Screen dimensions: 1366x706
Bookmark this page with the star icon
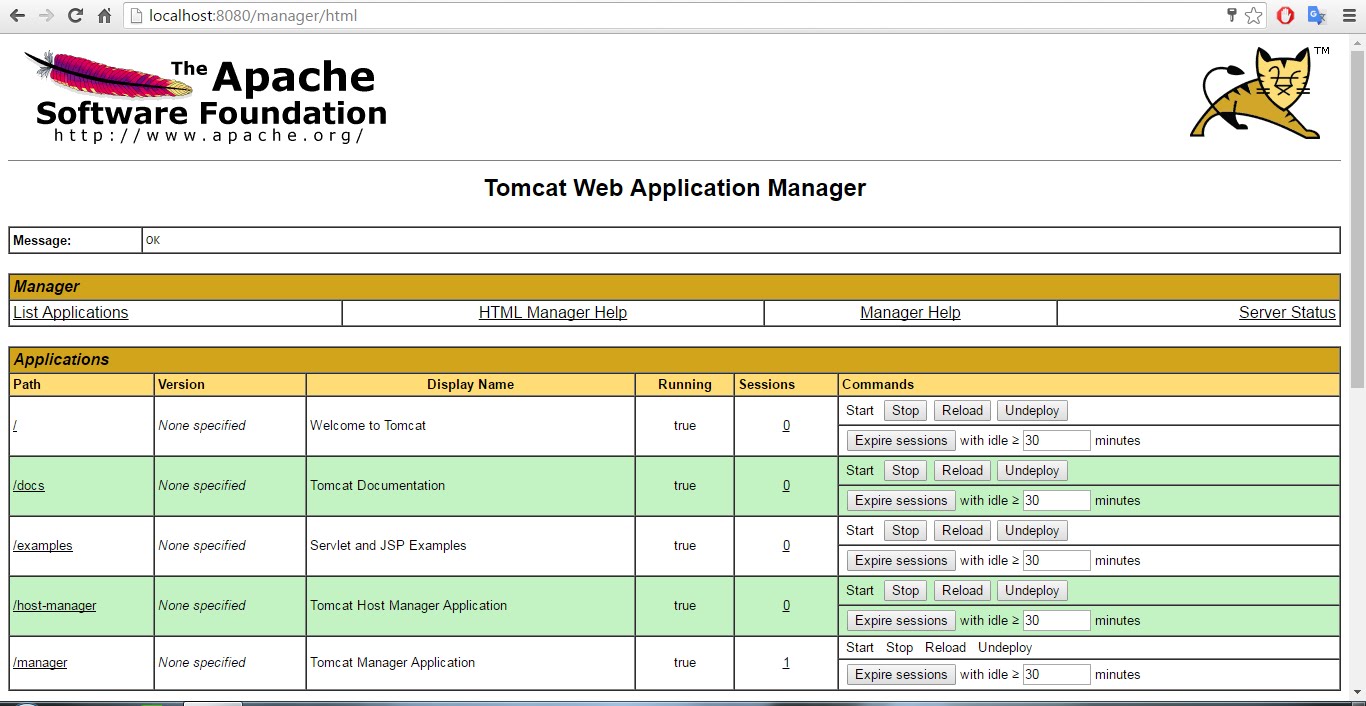[x=1253, y=16]
